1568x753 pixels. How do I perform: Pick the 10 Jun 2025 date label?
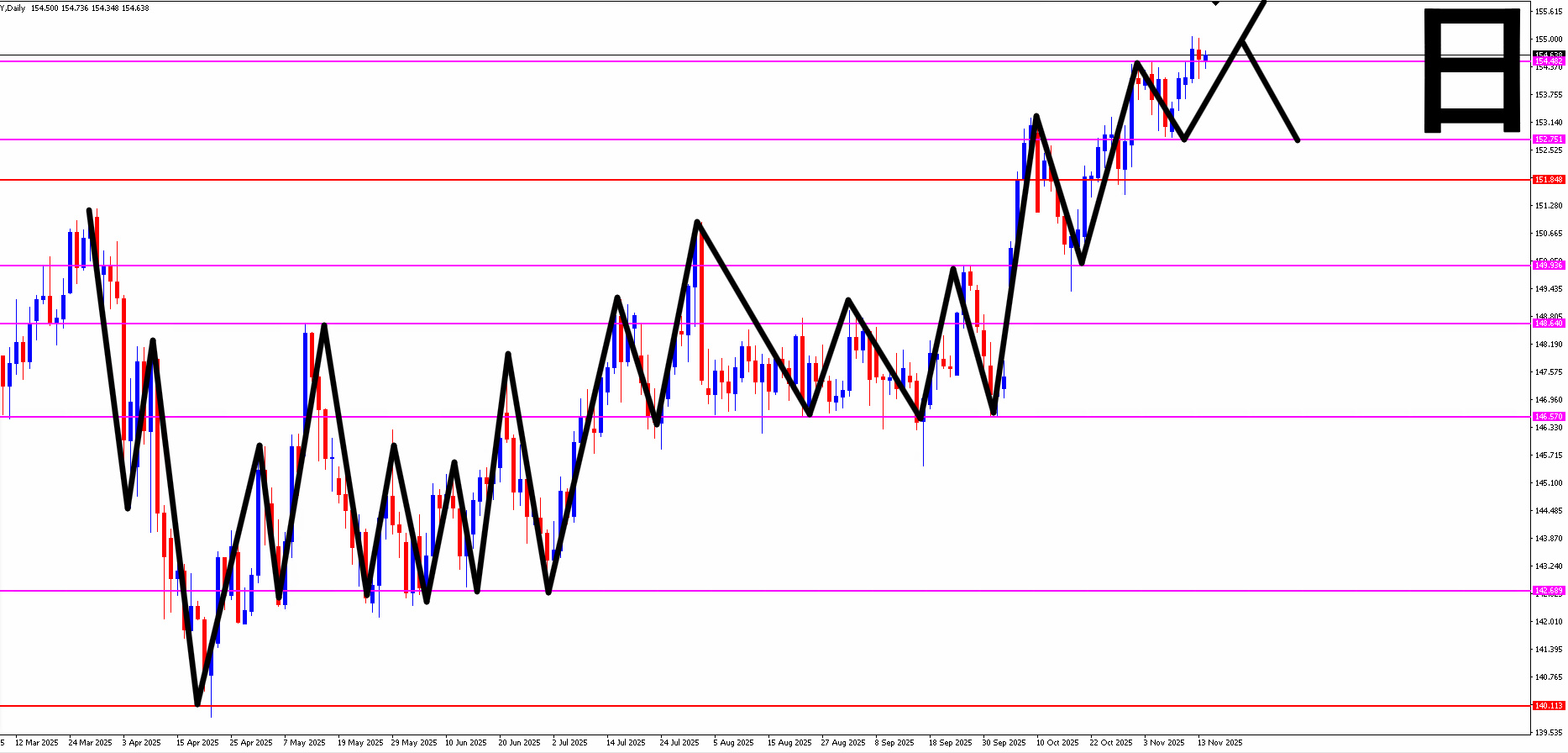point(466,743)
